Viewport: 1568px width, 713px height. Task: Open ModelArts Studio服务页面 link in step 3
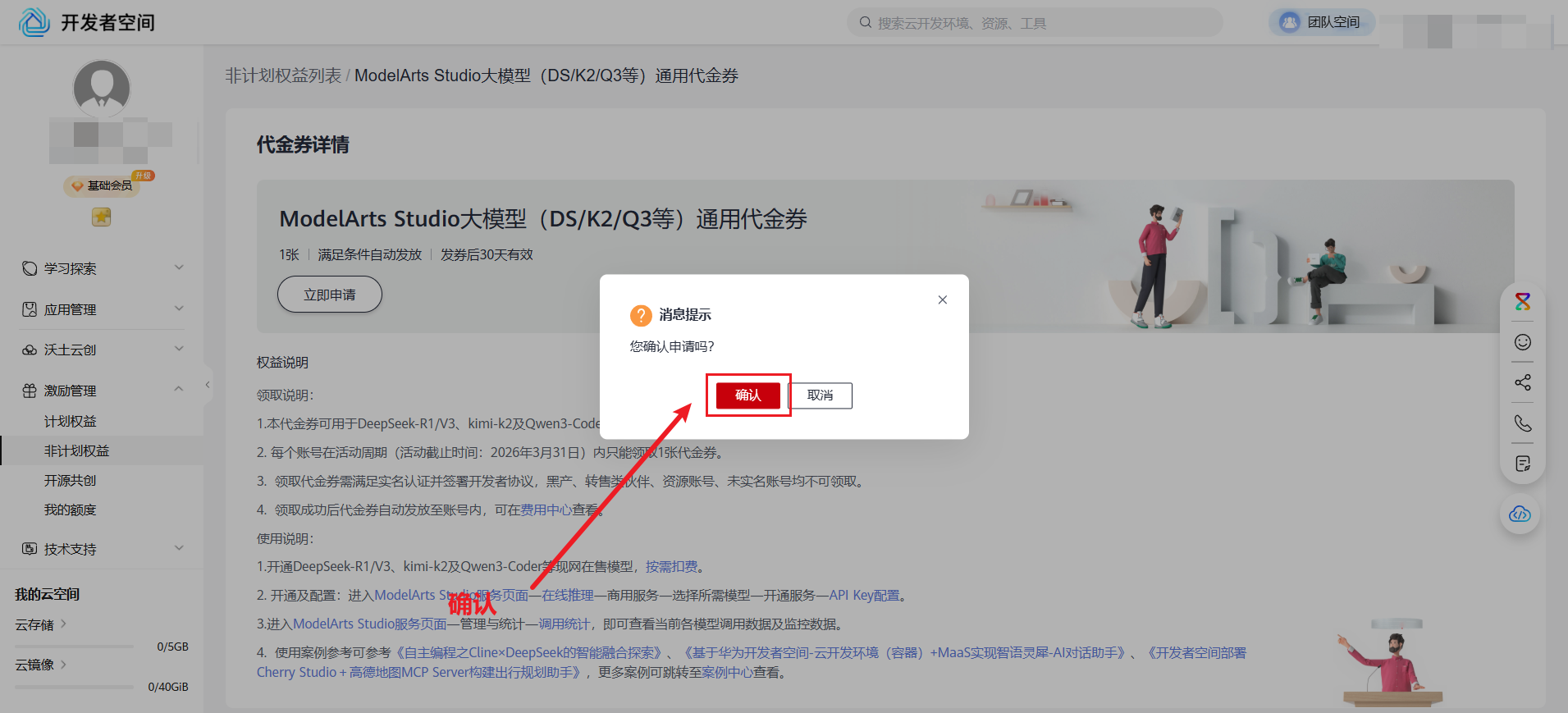click(x=370, y=624)
